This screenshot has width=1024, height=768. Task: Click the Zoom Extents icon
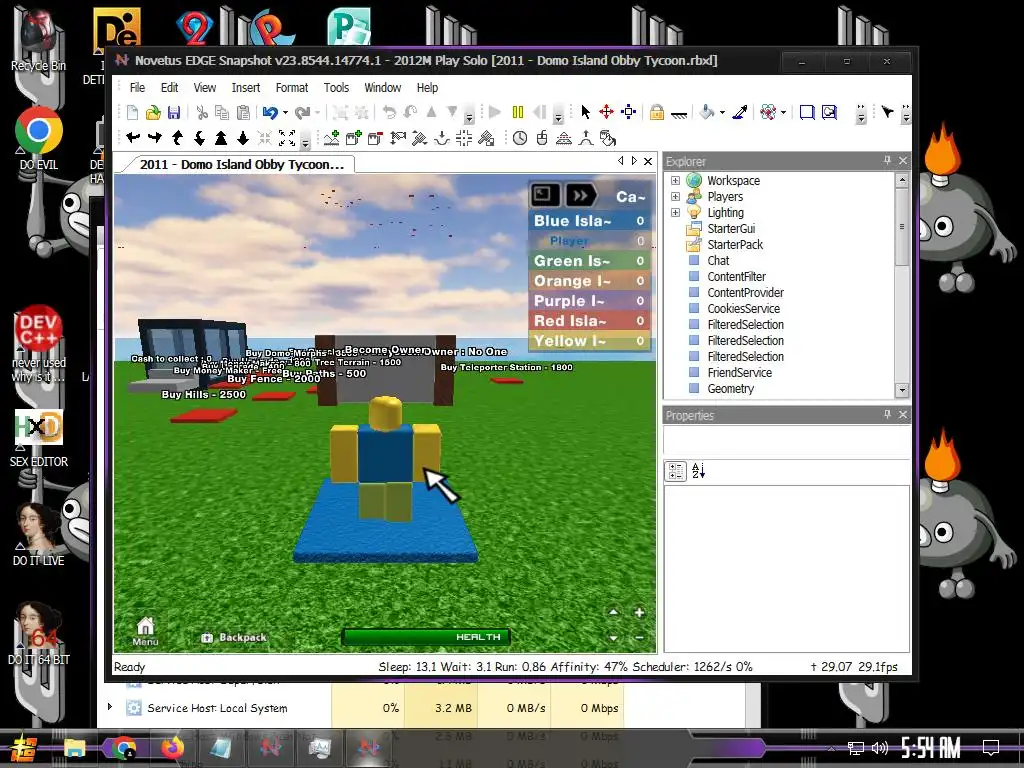tap(287, 138)
